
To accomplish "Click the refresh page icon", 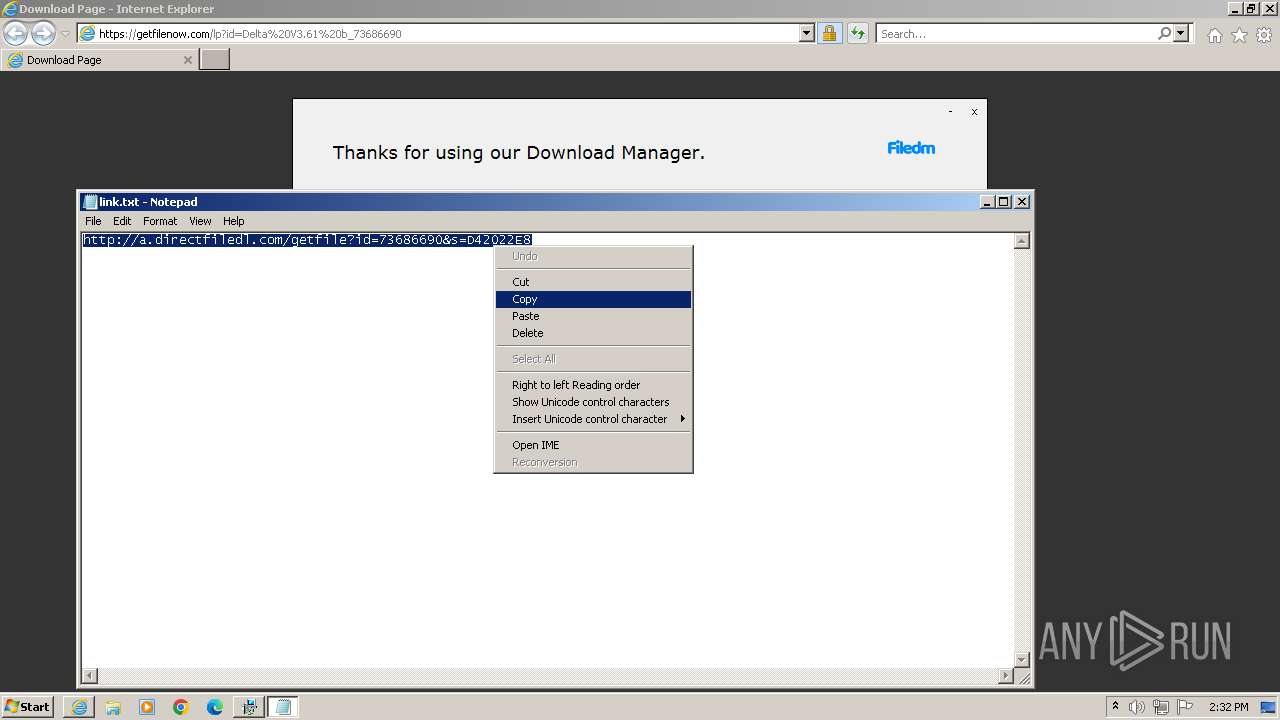I will [857, 33].
